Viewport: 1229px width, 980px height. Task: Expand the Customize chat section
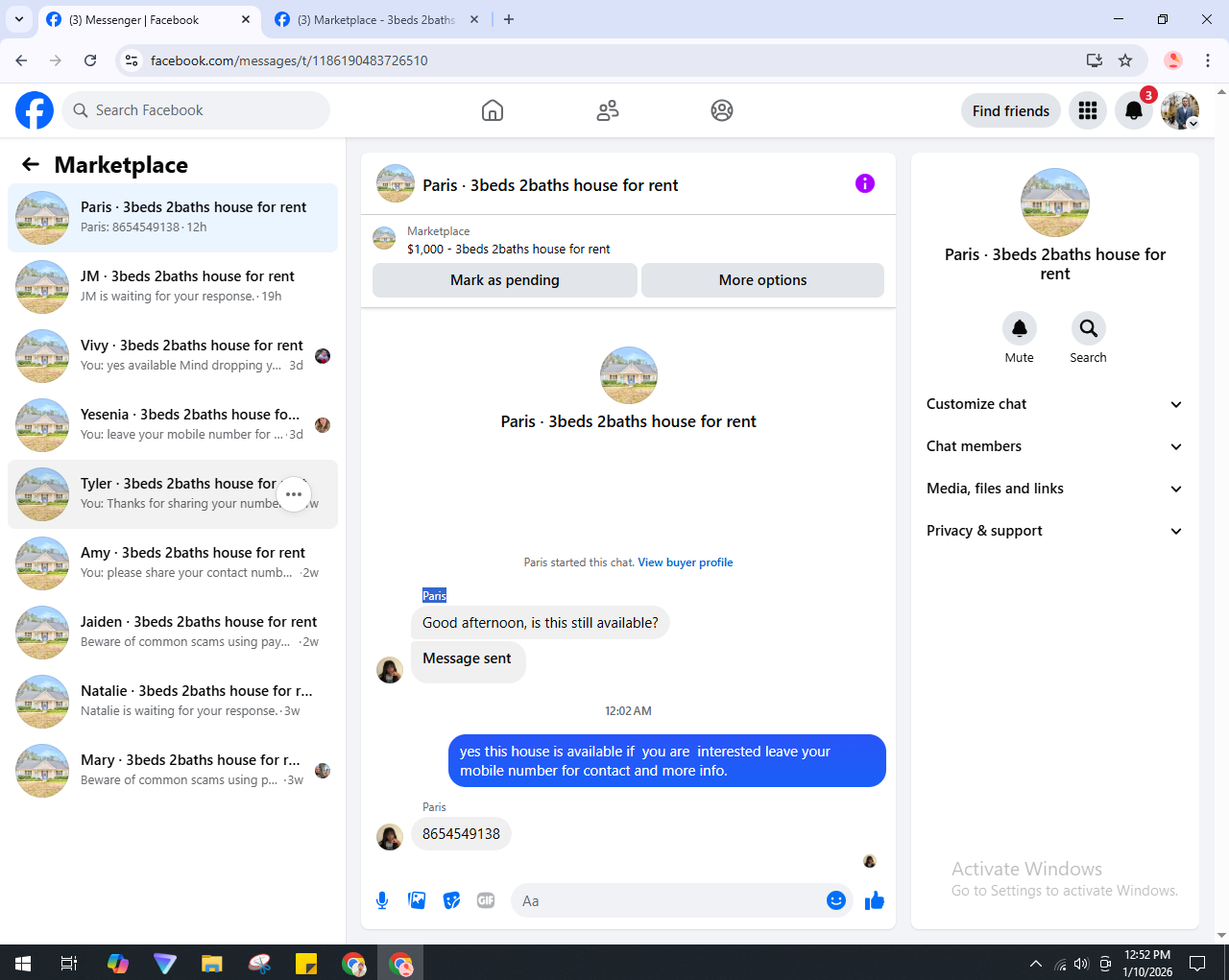coord(1054,404)
